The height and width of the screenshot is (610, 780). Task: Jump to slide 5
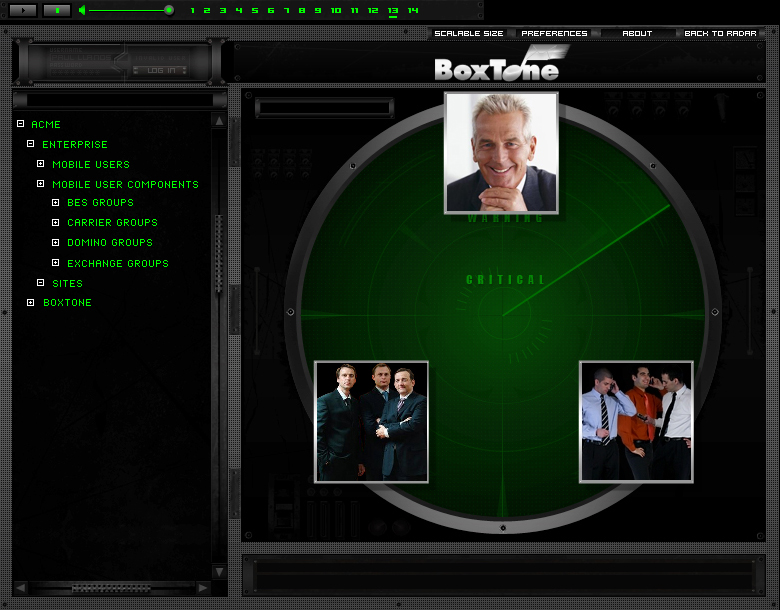255,10
